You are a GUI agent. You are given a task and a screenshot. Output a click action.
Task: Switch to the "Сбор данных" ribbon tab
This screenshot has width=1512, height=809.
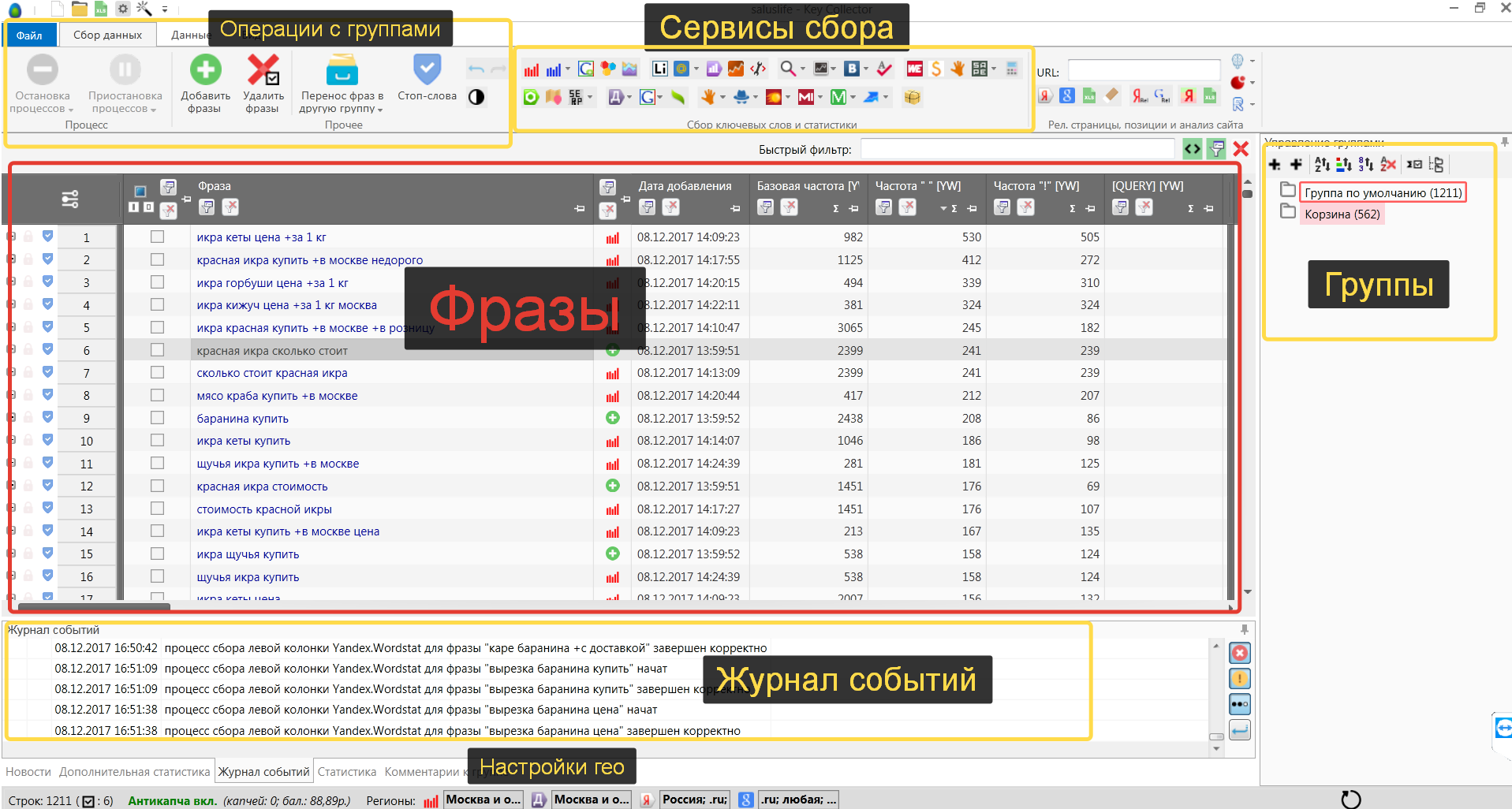point(107,35)
